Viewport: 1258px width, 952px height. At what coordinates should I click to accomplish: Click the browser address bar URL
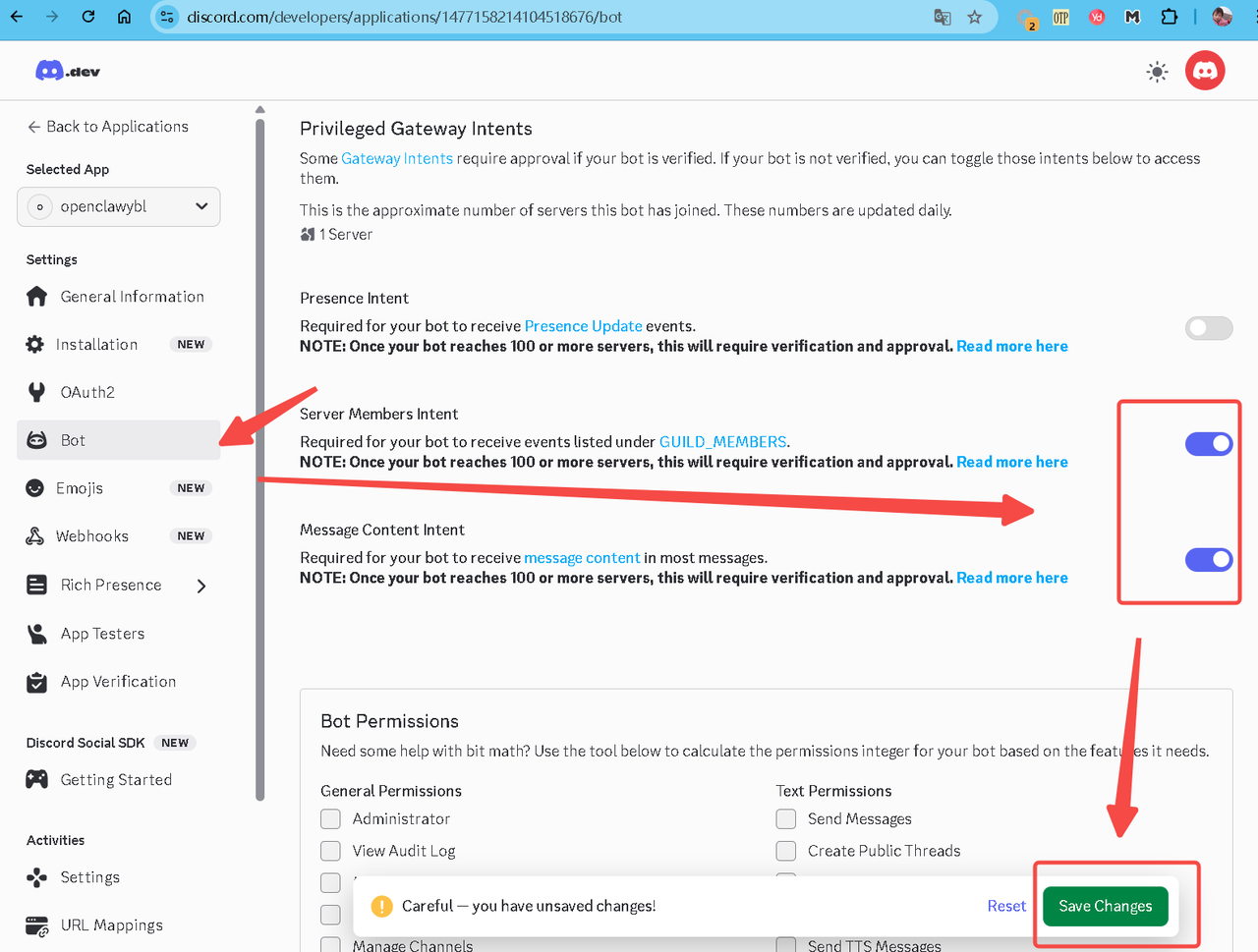[x=405, y=17]
